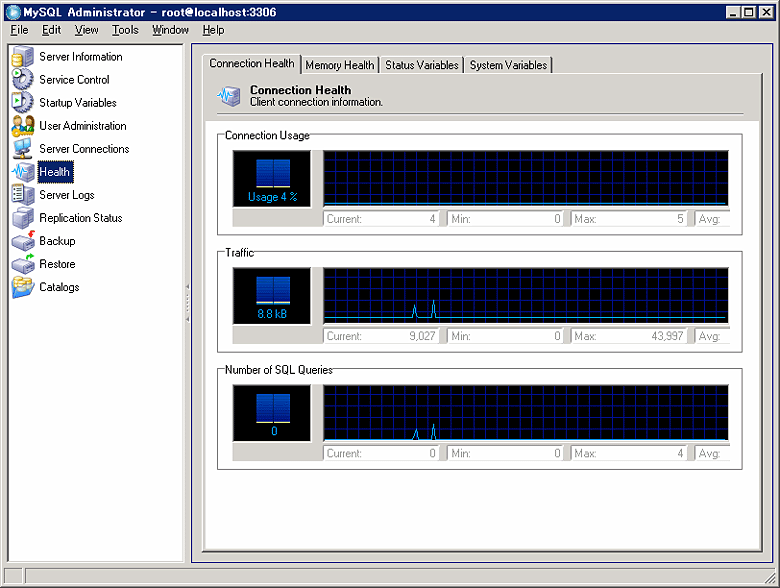Switch to the System Variables tab
The image size is (780, 588).
(508, 65)
